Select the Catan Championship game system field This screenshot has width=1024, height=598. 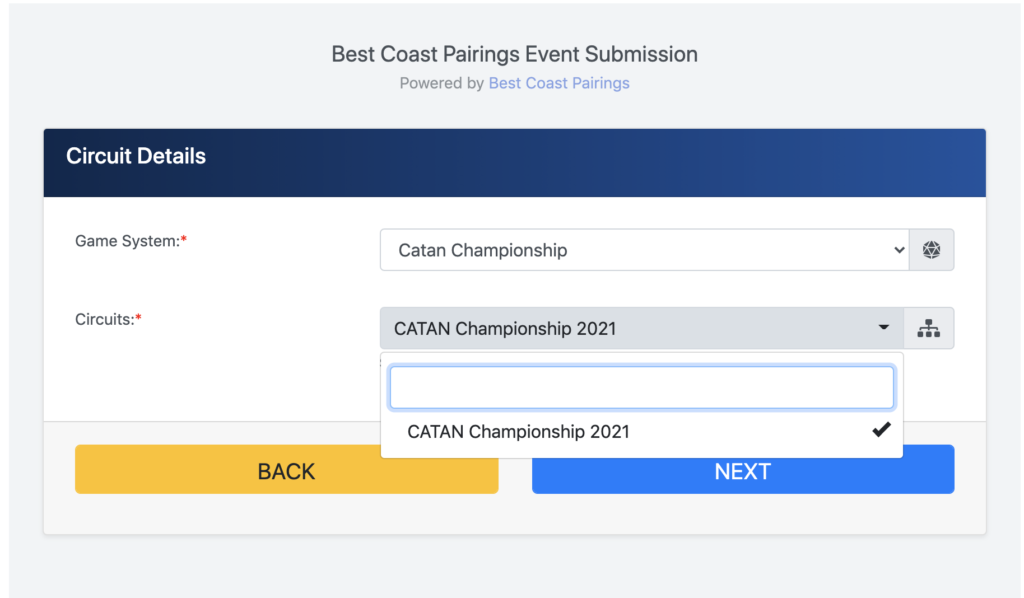tap(645, 249)
